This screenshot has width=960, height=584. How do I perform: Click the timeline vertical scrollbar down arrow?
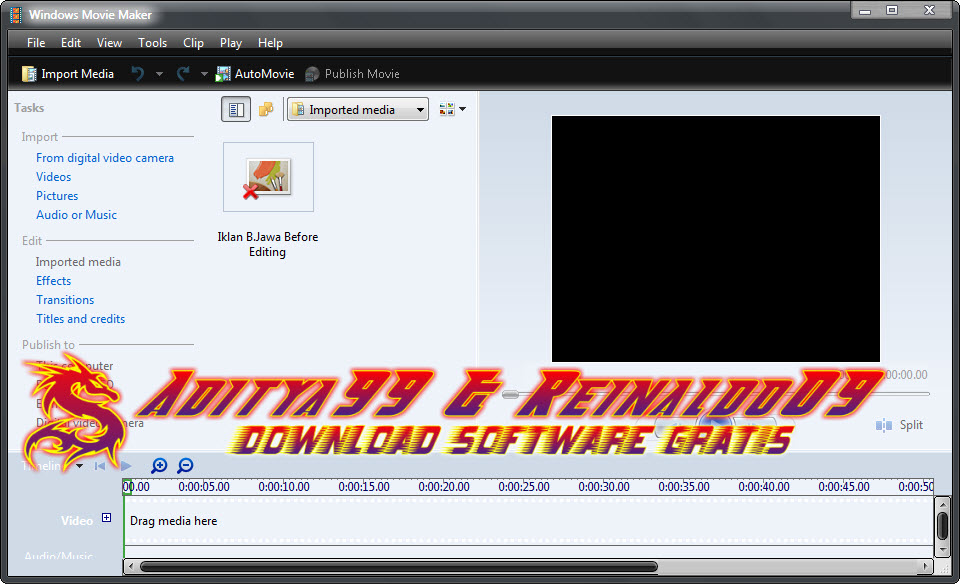click(943, 549)
